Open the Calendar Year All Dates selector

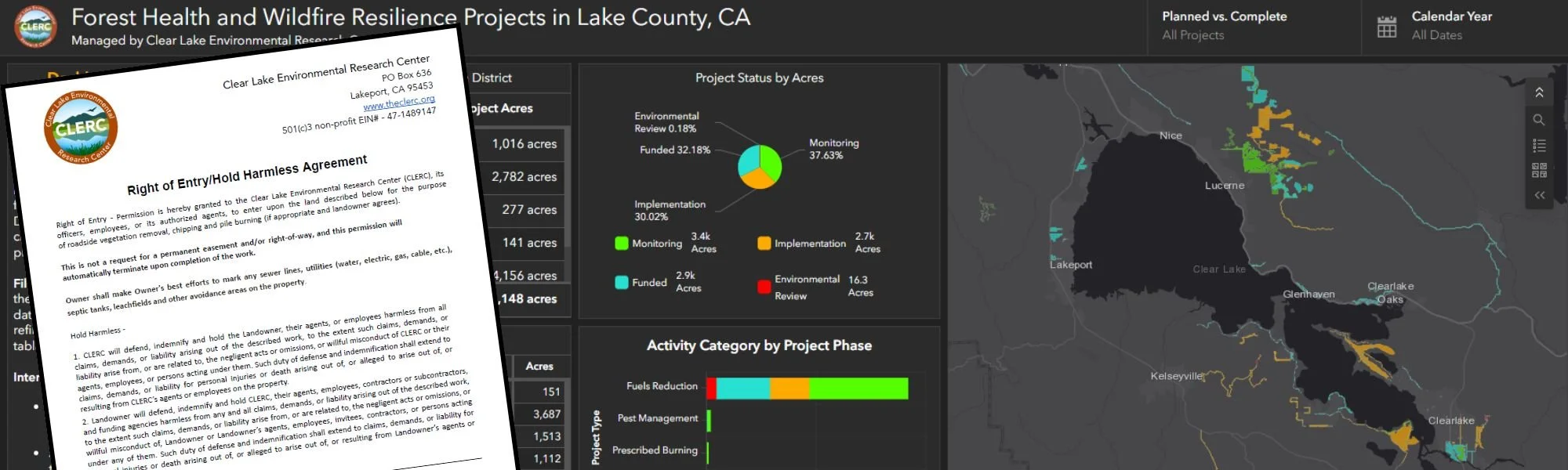click(1452, 26)
